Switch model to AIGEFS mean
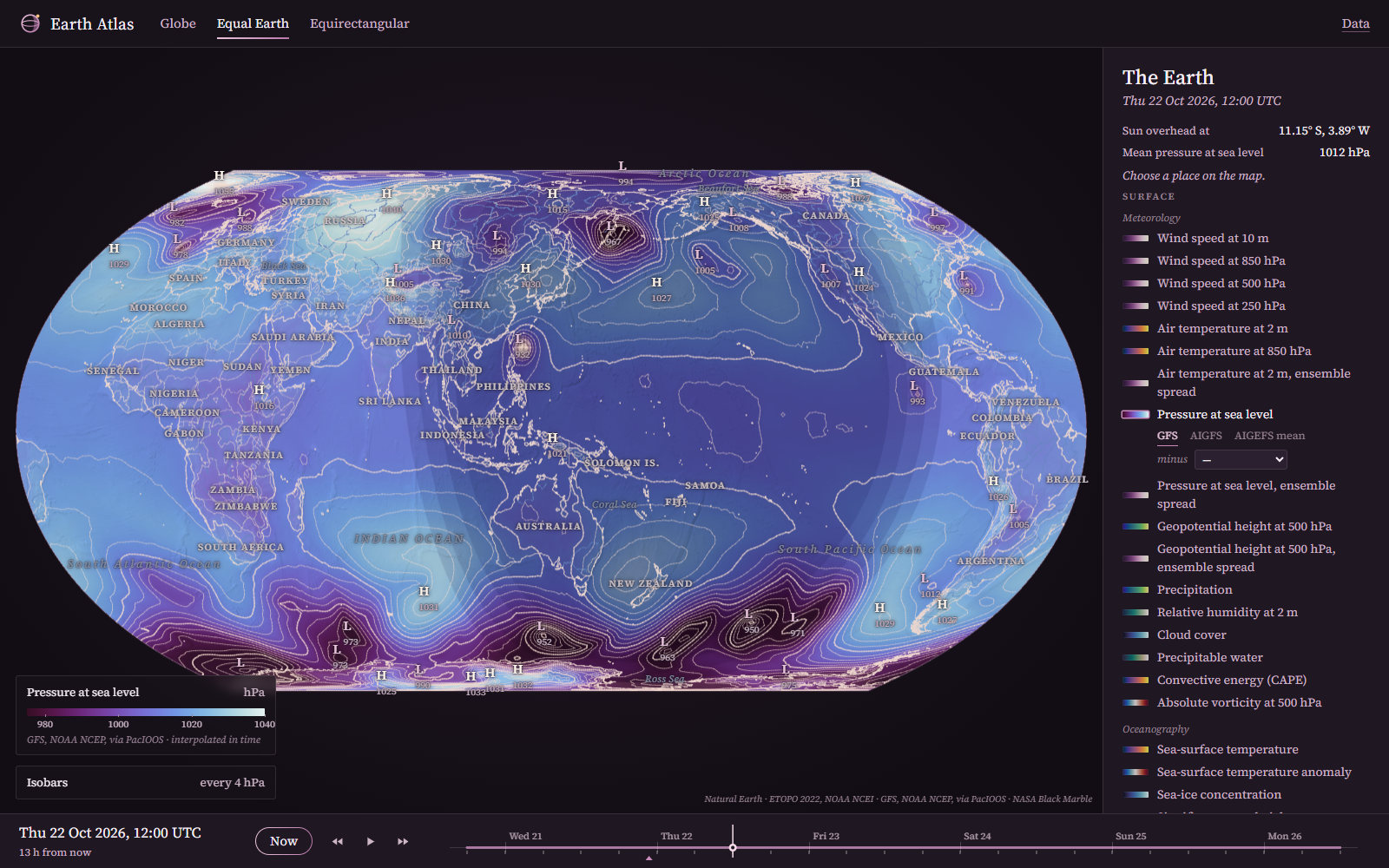This screenshot has height=868, width=1389. pos(1269,436)
